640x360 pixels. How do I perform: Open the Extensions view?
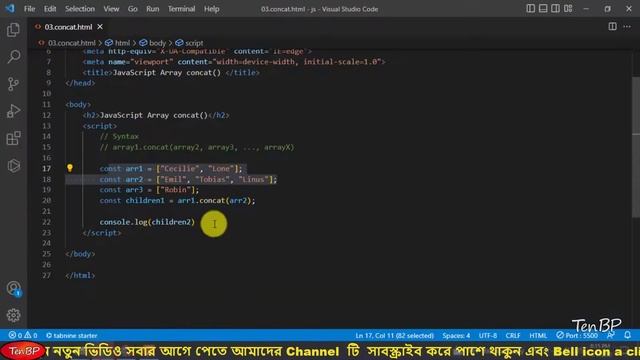13,138
